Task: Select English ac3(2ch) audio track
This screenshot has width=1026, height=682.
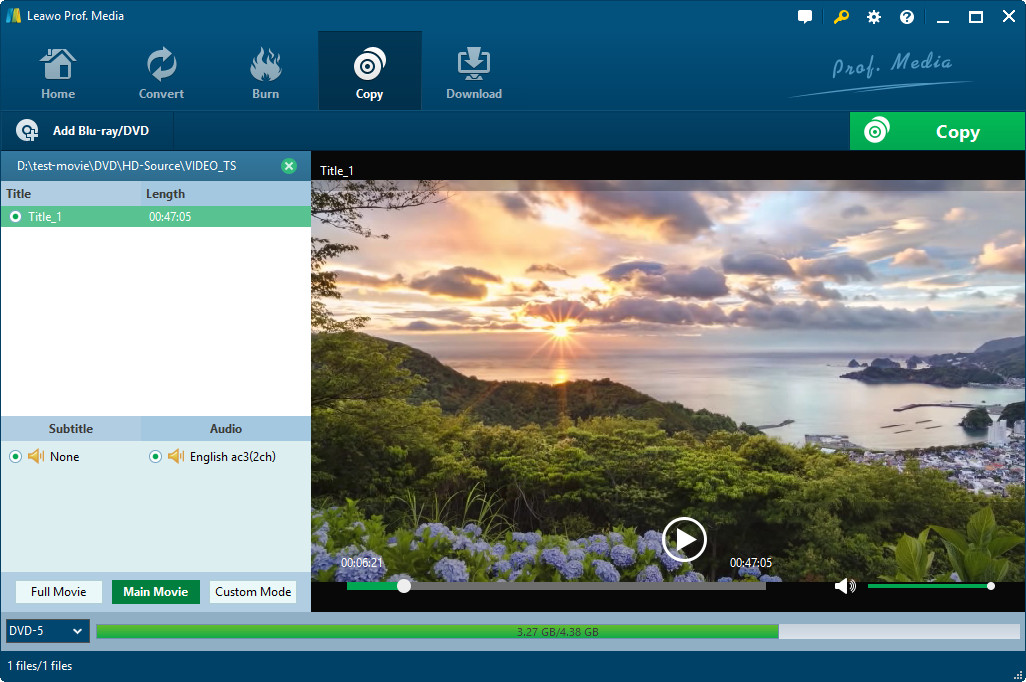Action: pyautogui.click(x=155, y=457)
